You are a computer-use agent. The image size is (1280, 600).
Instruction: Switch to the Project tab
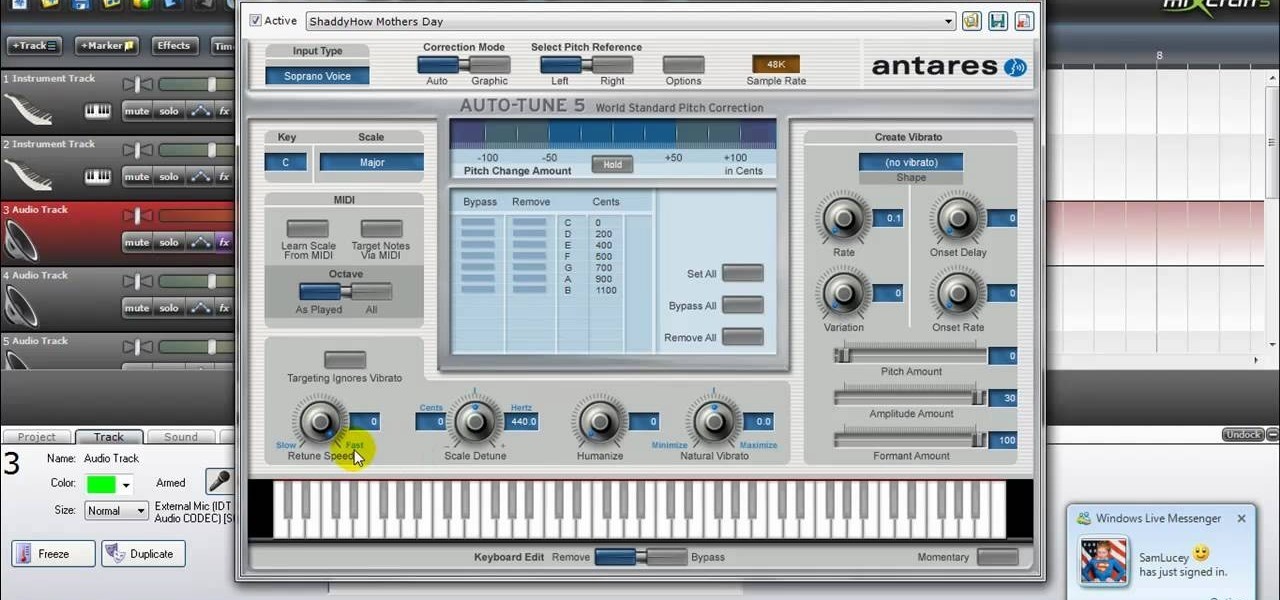click(37, 437)
